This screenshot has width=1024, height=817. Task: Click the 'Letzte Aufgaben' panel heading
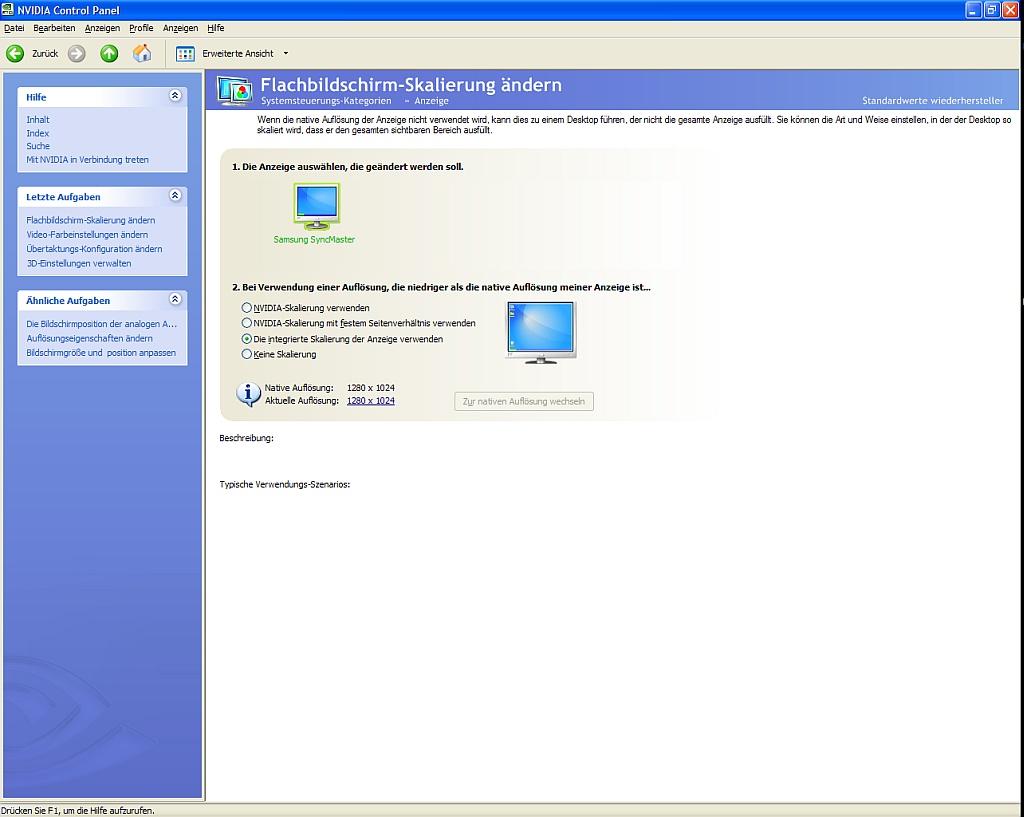tap(63, 197)
